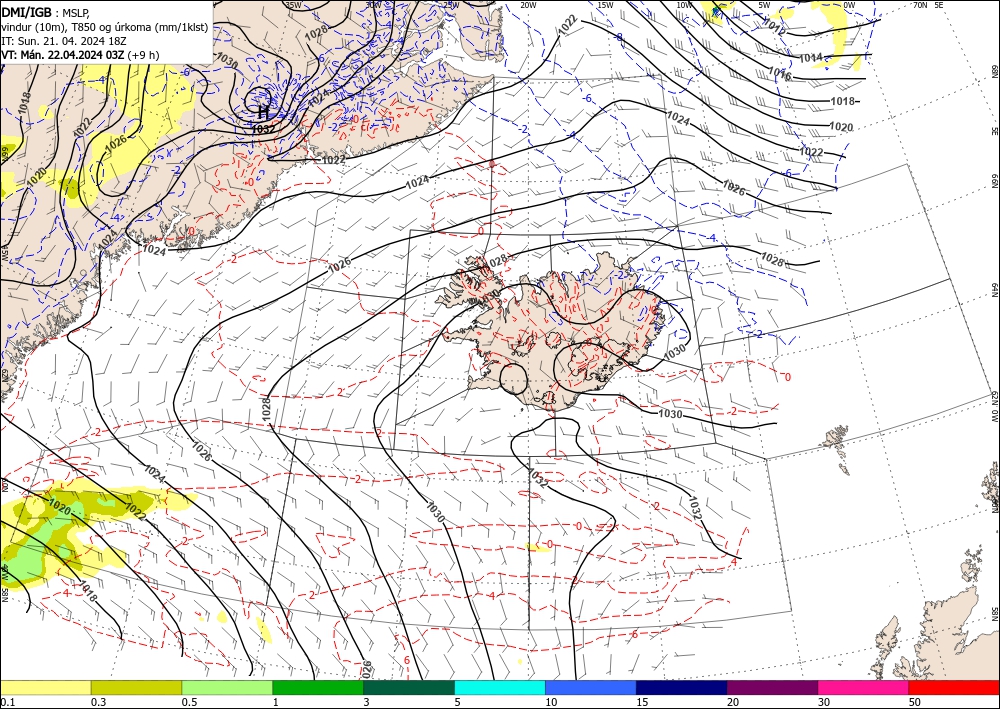1000x709 pixels.
Task: Click the 25W longitude label
Action: tap(451, 5)
